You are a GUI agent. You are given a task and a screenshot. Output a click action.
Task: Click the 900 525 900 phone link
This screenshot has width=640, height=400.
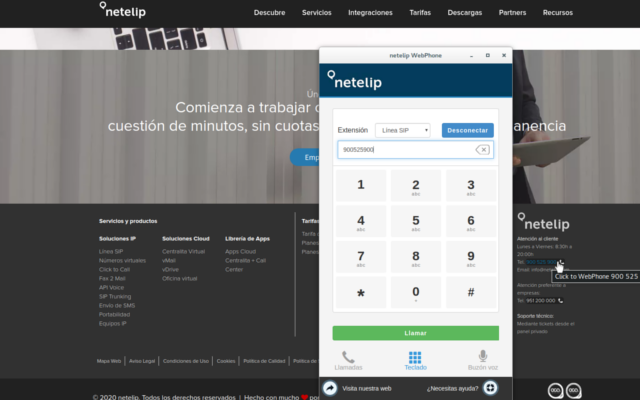[x=542, y=262]
